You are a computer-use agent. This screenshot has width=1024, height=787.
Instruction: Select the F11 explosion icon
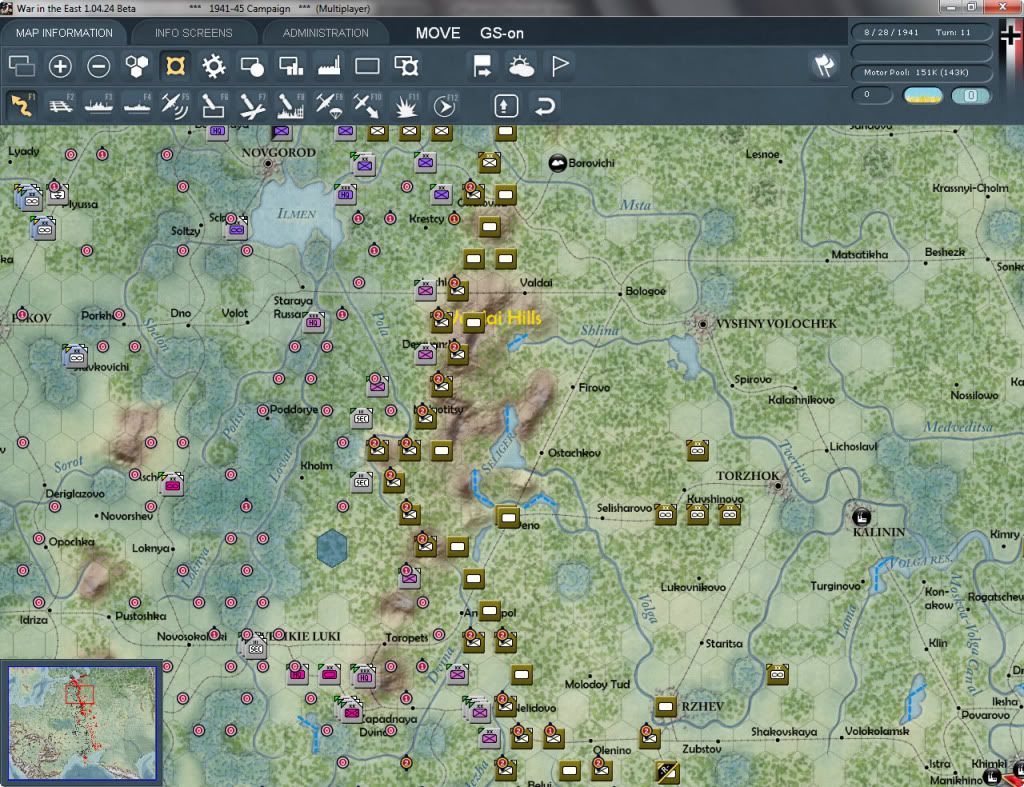(406, 105)
